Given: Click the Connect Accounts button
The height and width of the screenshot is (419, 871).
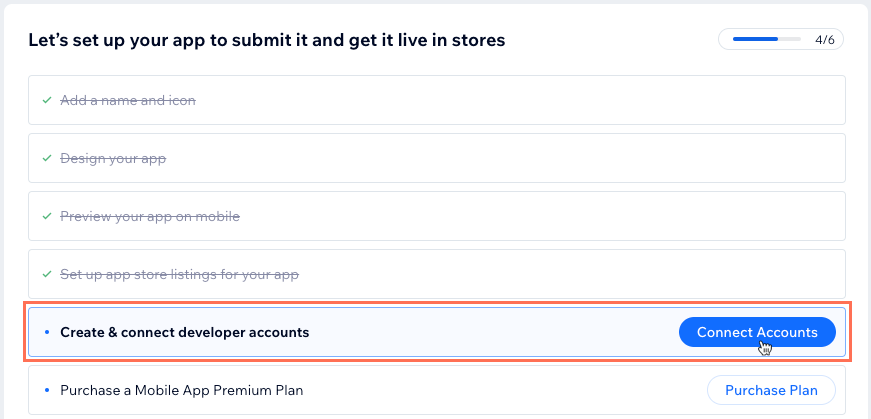Looking at the screenshot, I should pos(757,332).
